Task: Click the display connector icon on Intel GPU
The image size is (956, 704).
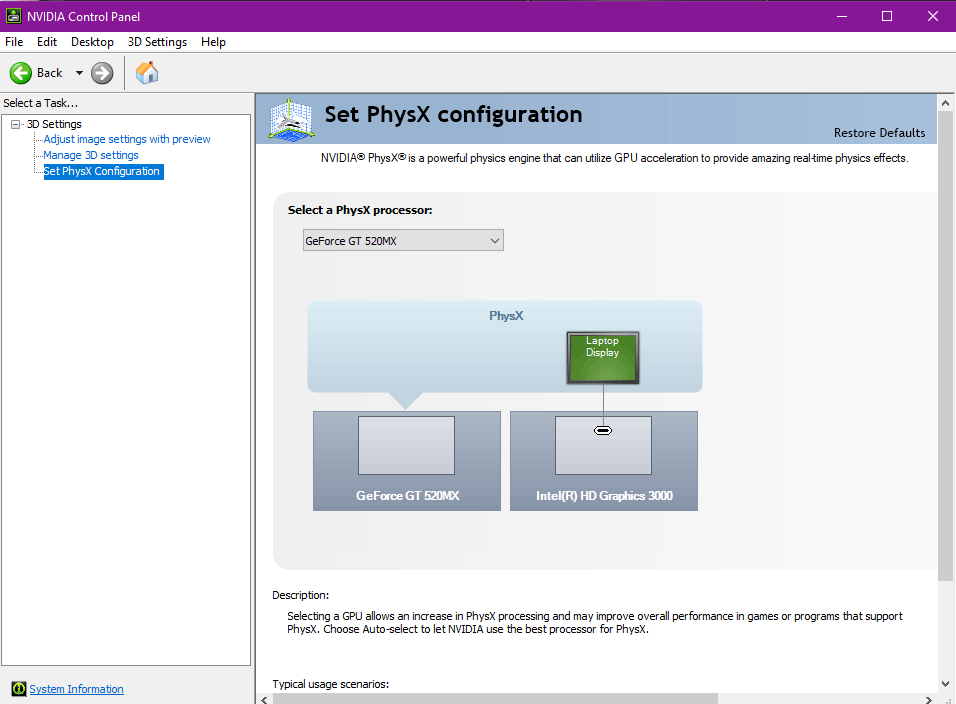Action: tap(603, 431)
